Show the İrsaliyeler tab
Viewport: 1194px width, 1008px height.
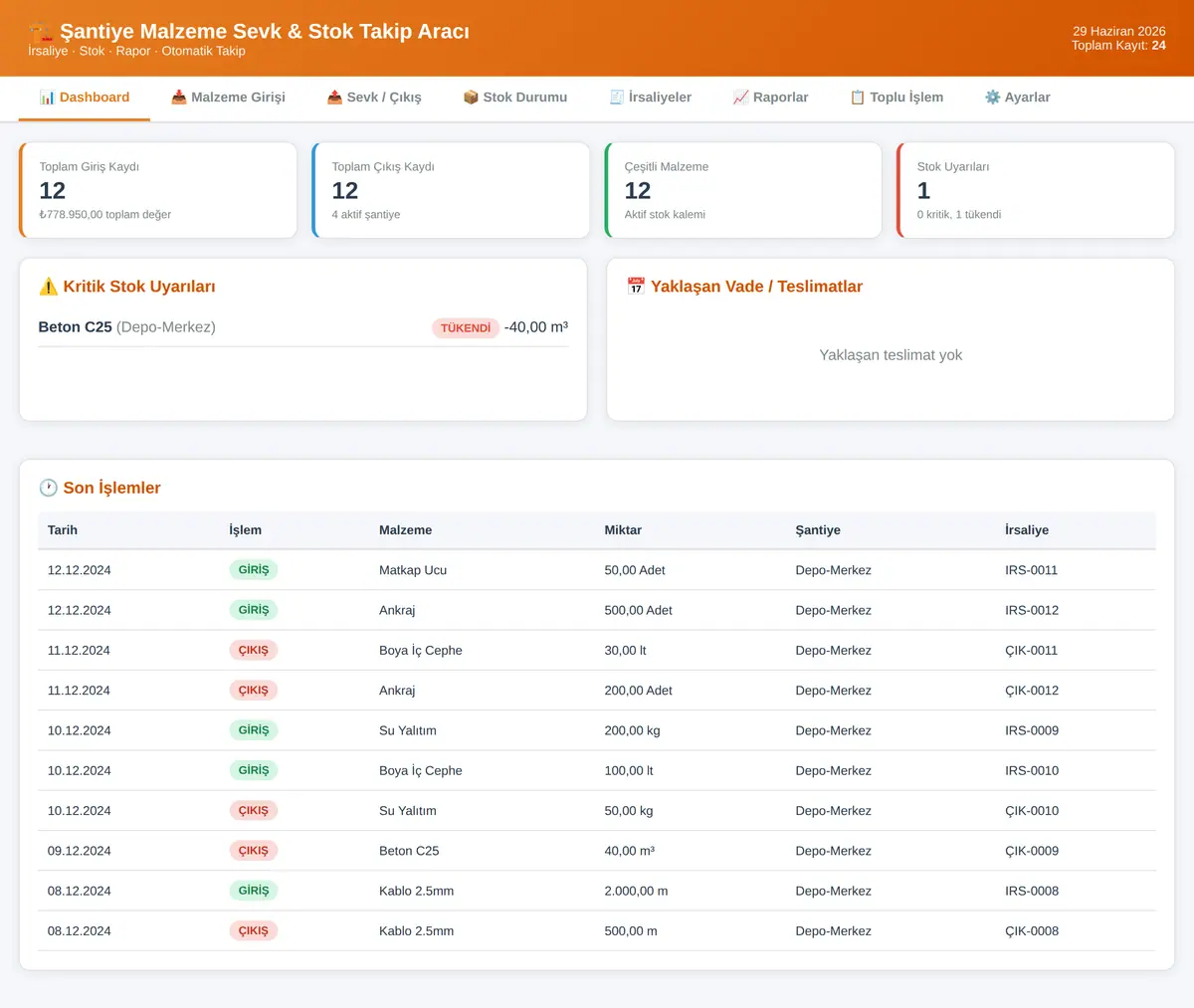click(x=650, y=98)
